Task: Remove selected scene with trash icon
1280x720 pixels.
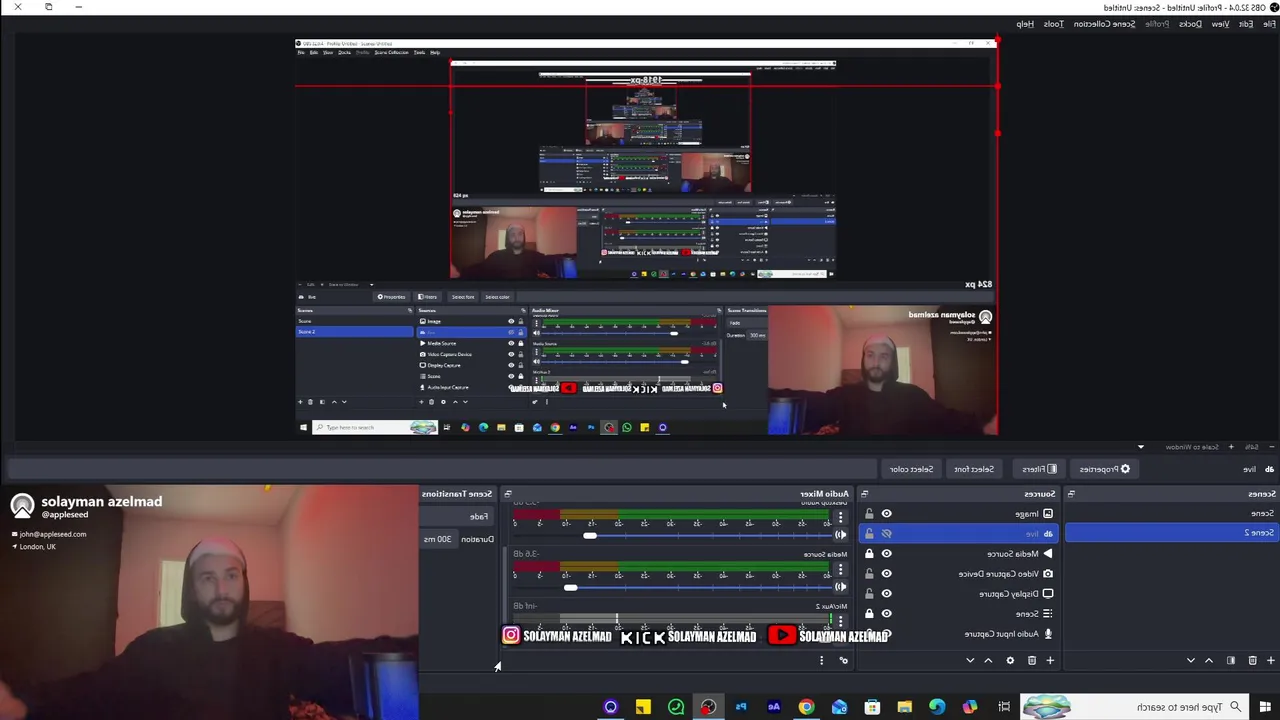Action: coord(1252,660)
